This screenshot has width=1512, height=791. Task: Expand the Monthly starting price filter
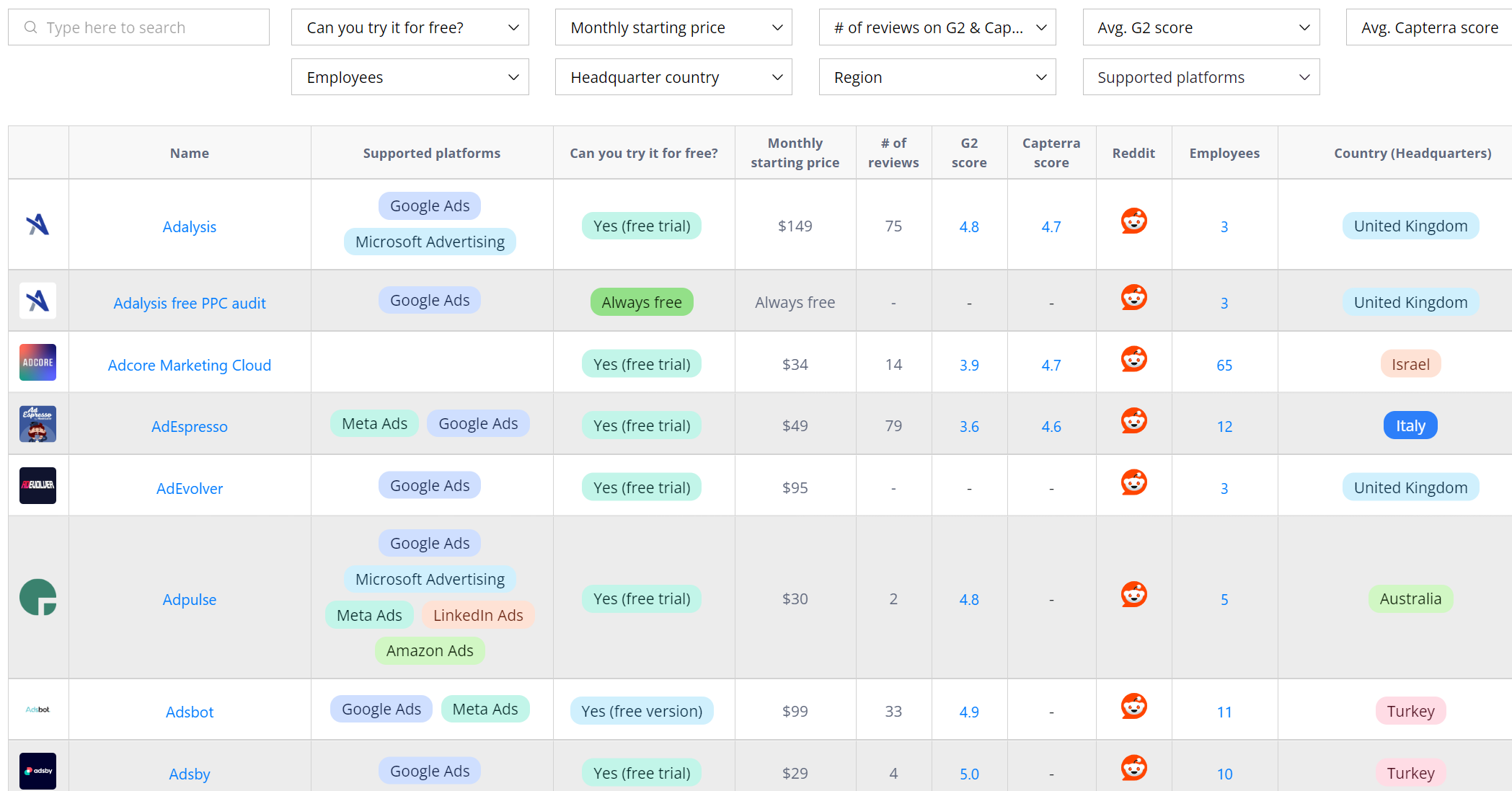pos(673,27)
